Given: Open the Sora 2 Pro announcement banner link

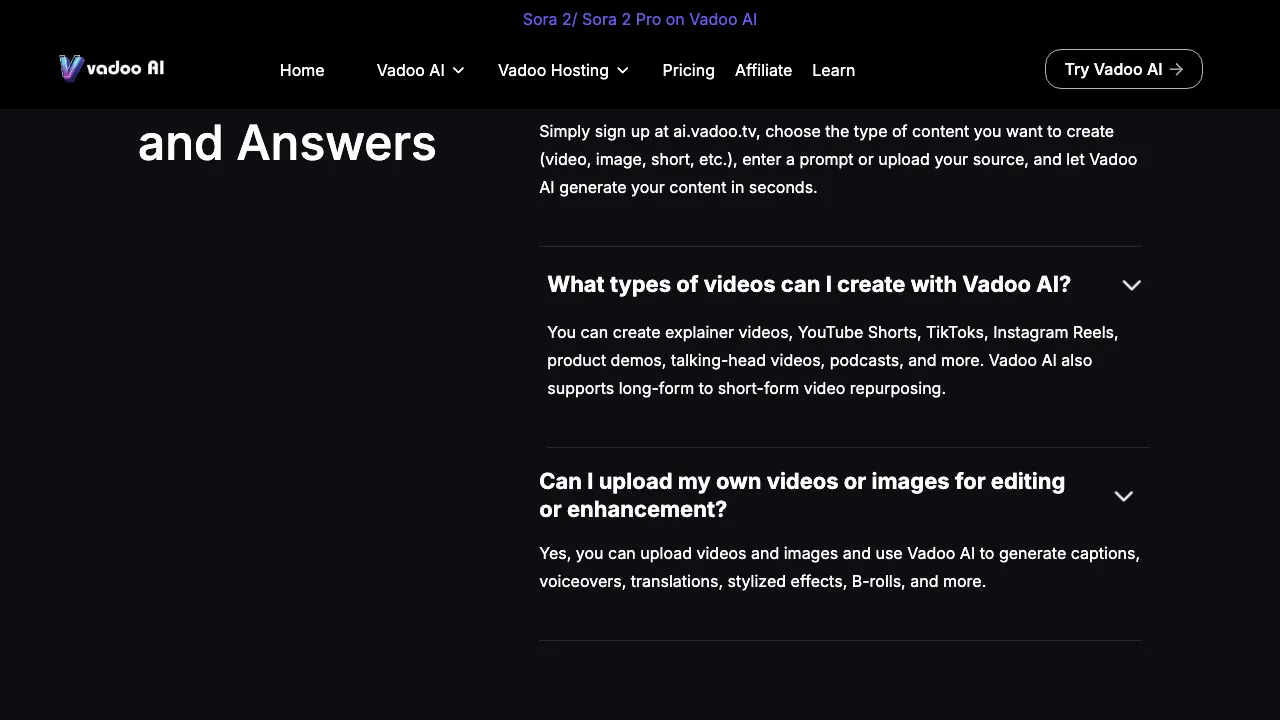Looking at the screenshot, I should pyautogui.click(x=639, y=19).
